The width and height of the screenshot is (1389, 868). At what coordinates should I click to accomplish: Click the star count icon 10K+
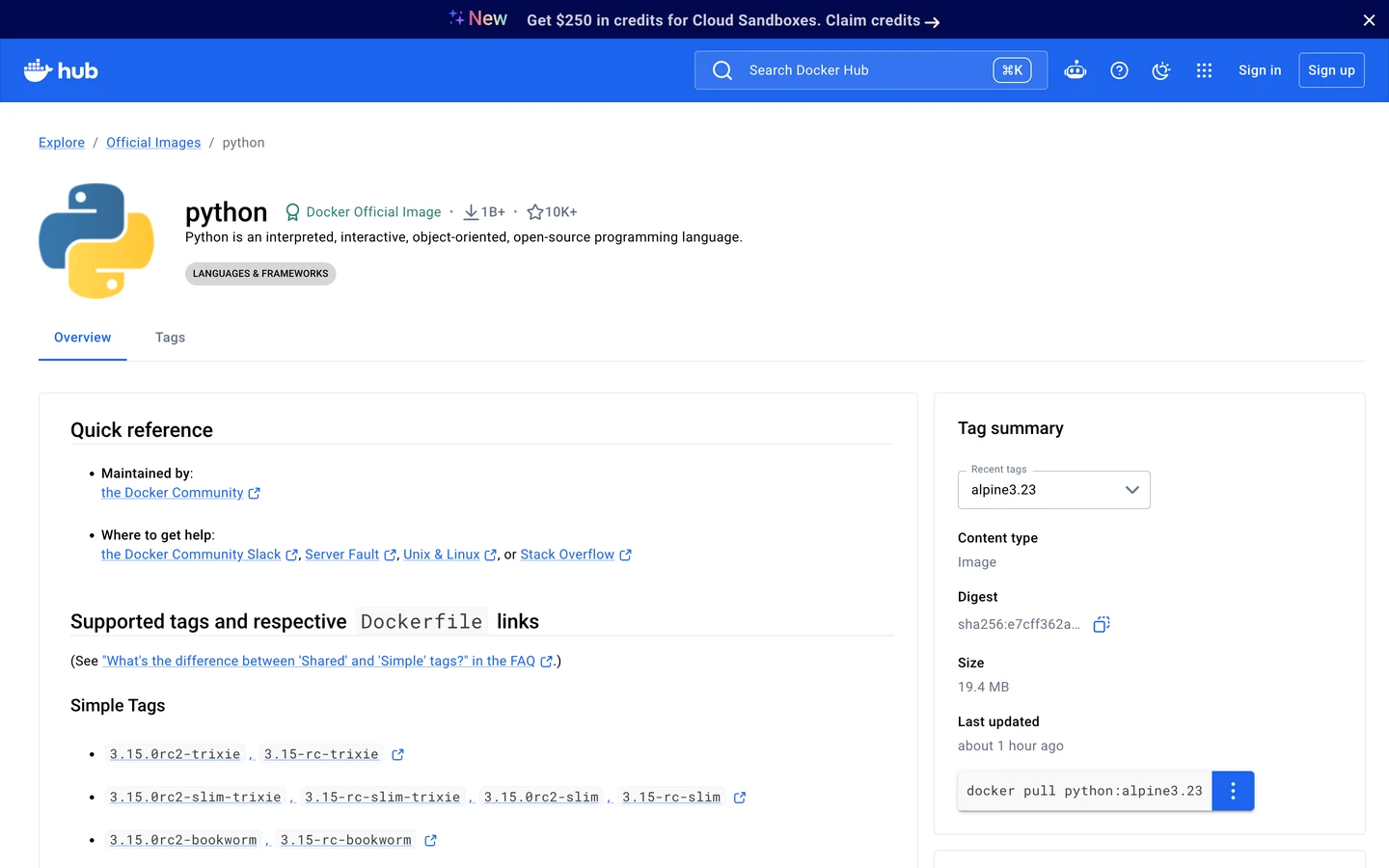[535, 212]
